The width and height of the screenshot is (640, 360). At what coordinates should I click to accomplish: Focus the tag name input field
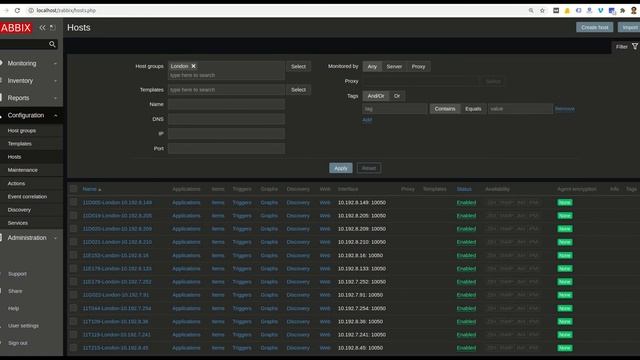tap(395, 109)
